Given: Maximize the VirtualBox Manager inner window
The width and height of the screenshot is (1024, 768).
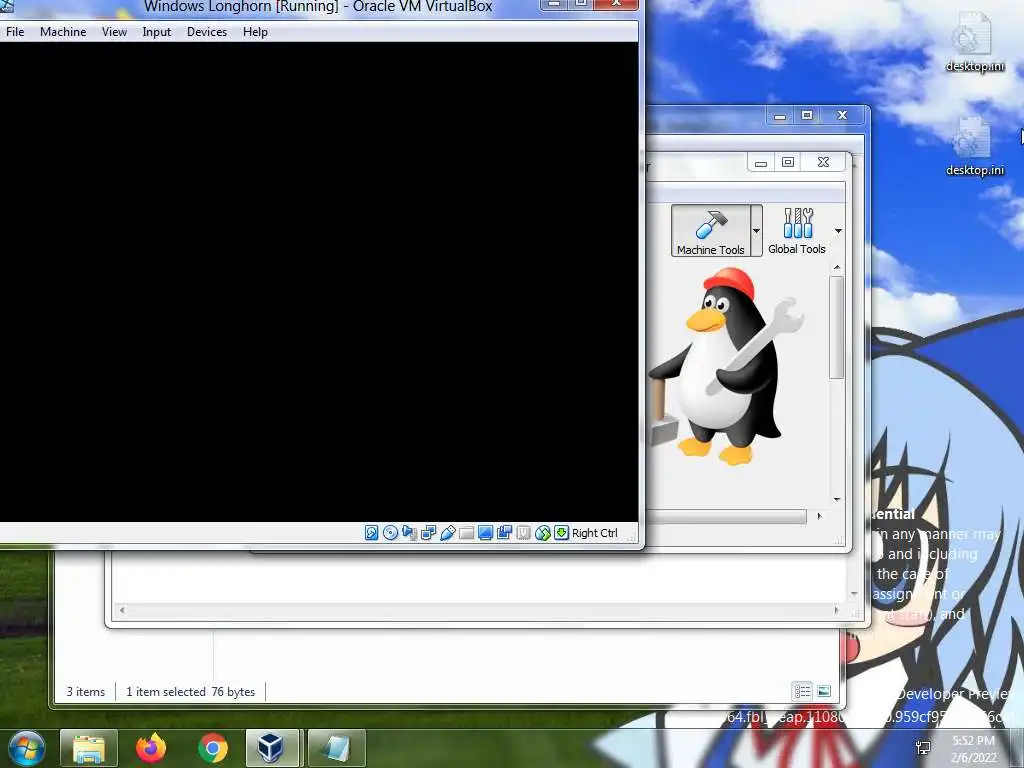Looking at the screenshot, I should tap(788, 162).
